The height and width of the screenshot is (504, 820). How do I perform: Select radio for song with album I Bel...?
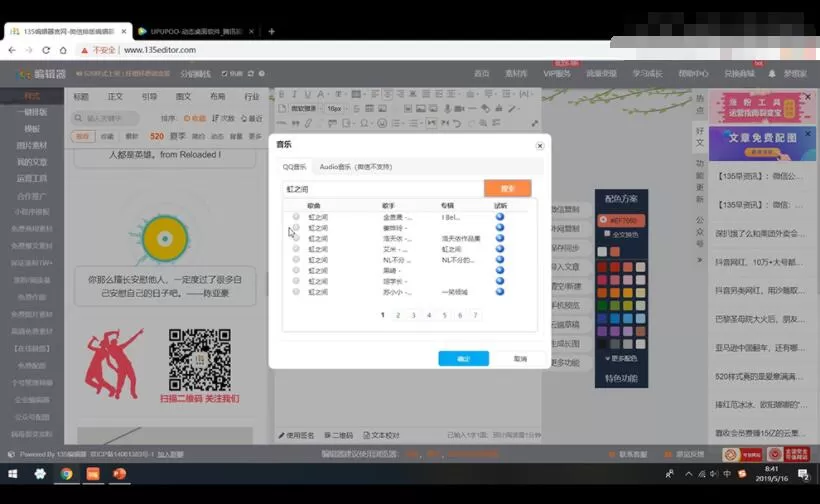pos(296,216)
